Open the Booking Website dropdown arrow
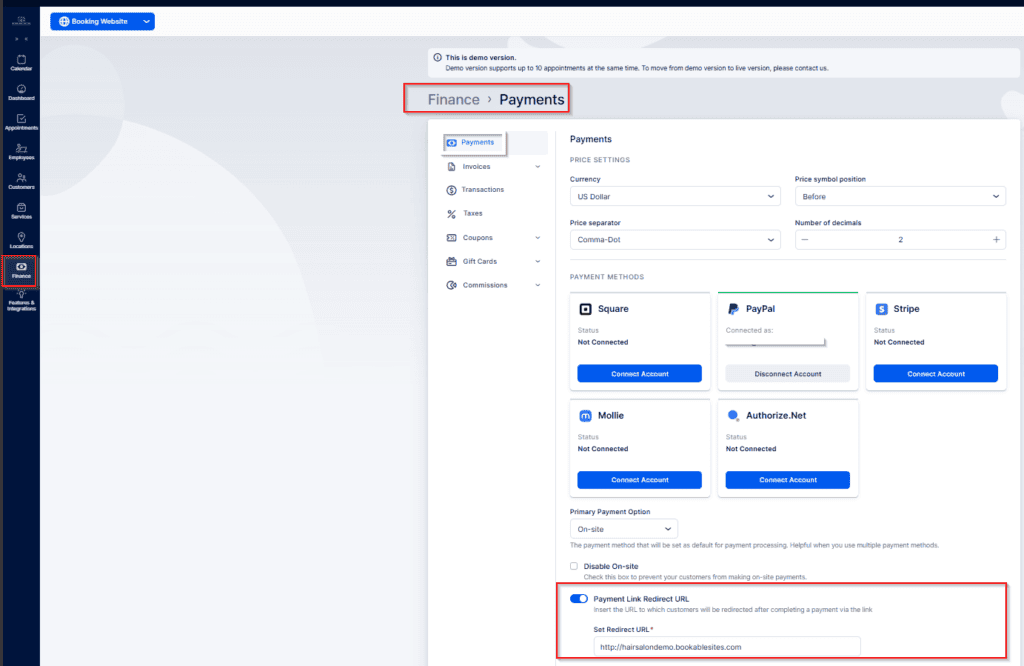This screenshot has height=666, width=1024. coord(146,22)
